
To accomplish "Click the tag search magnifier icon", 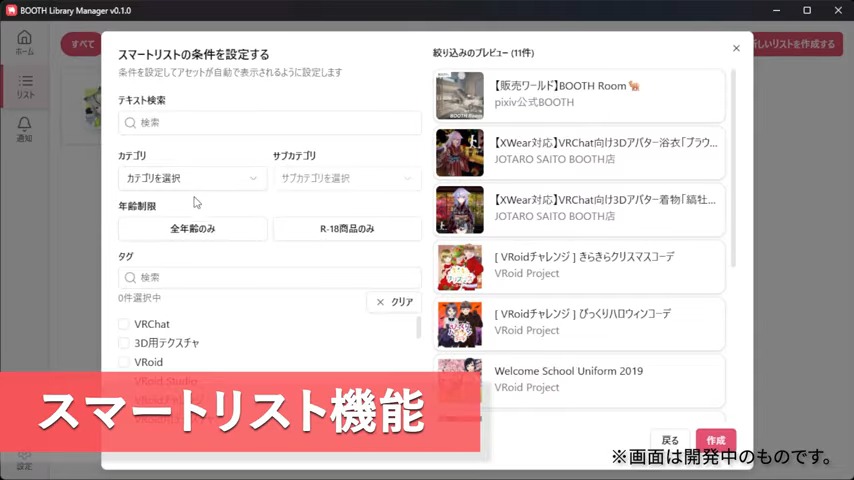I will pyautogui.click(x=130, y=278).
